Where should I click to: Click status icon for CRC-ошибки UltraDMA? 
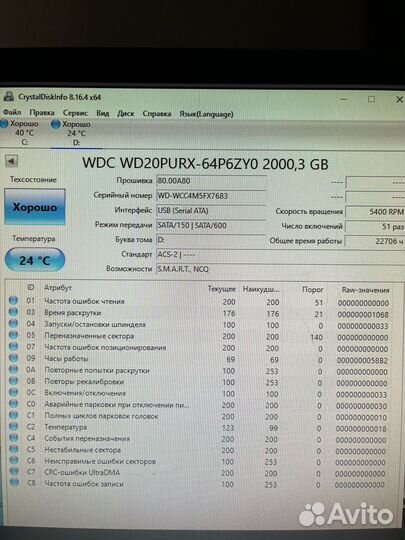(x=14, y=471)
